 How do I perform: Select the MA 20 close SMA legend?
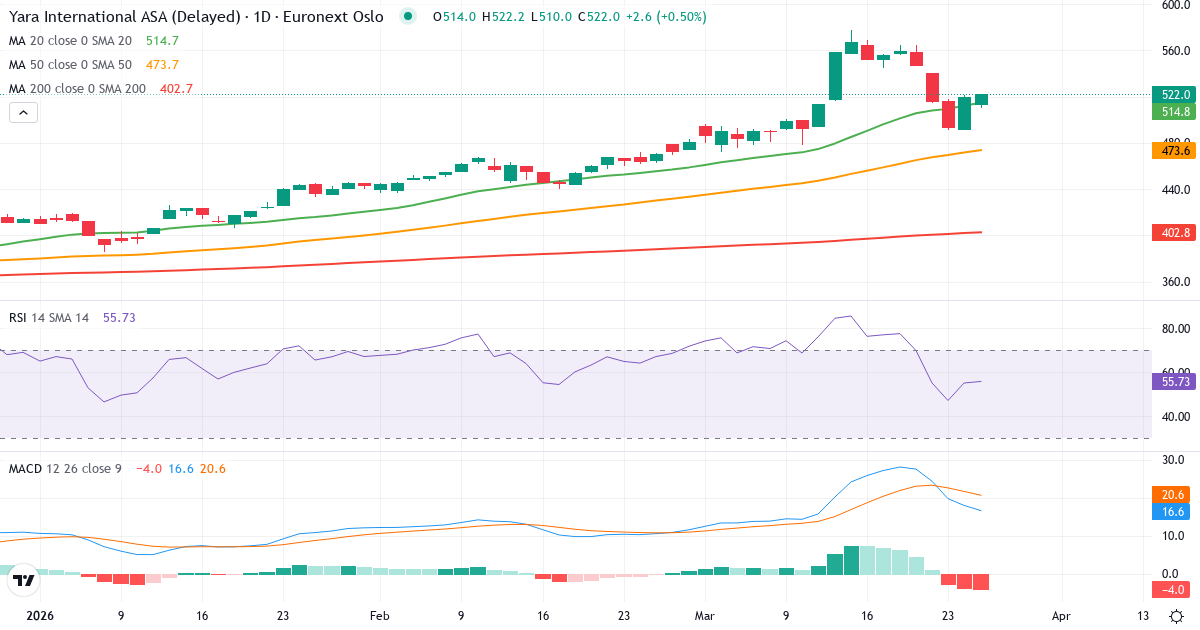[70, 41]
